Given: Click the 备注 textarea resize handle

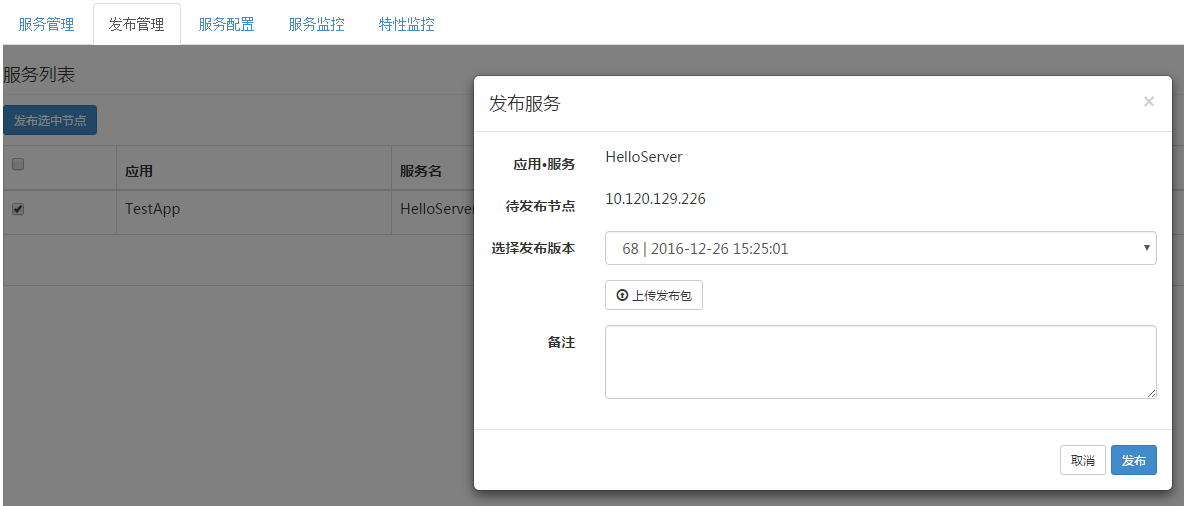Looking at the screenshot, I should coord(1151,393).
